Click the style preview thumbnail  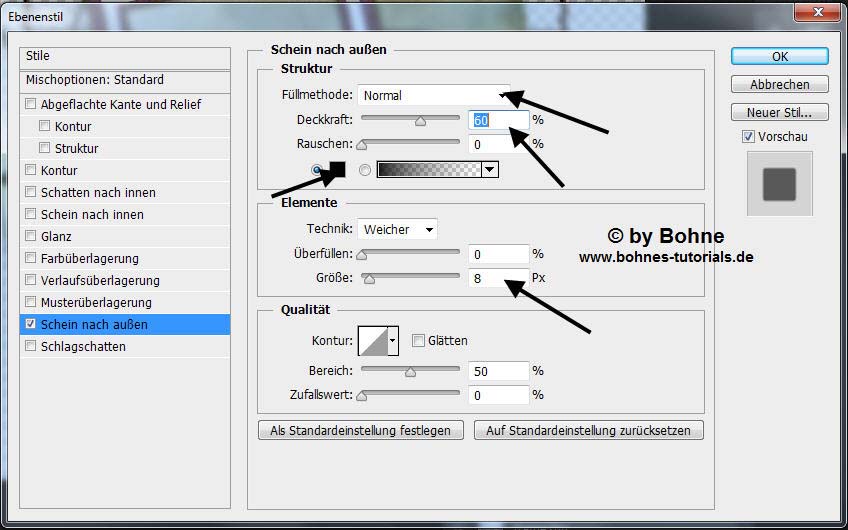click(779, 184)
